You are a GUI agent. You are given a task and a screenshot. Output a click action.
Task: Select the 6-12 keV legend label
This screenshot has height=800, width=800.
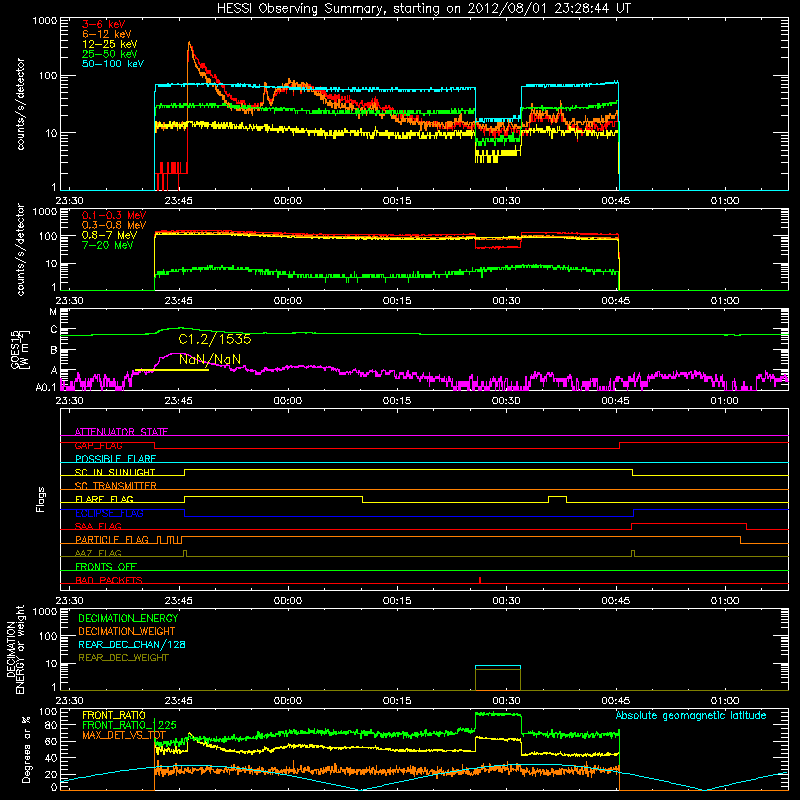pos(106,34)
